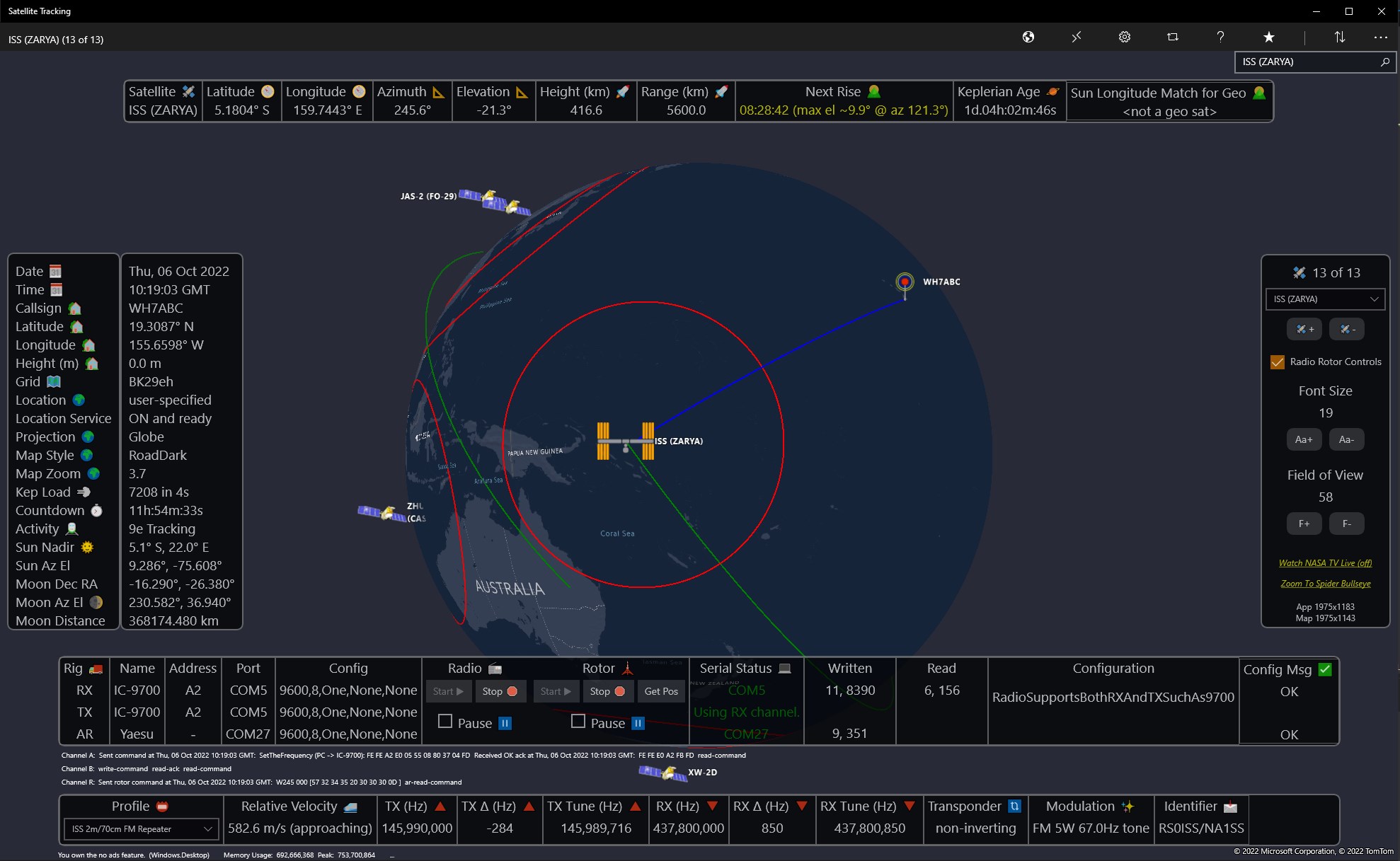Uncheck the Radio Rotor Controls checkbox
The image size is (1400, 861).
coord(1278,362)
